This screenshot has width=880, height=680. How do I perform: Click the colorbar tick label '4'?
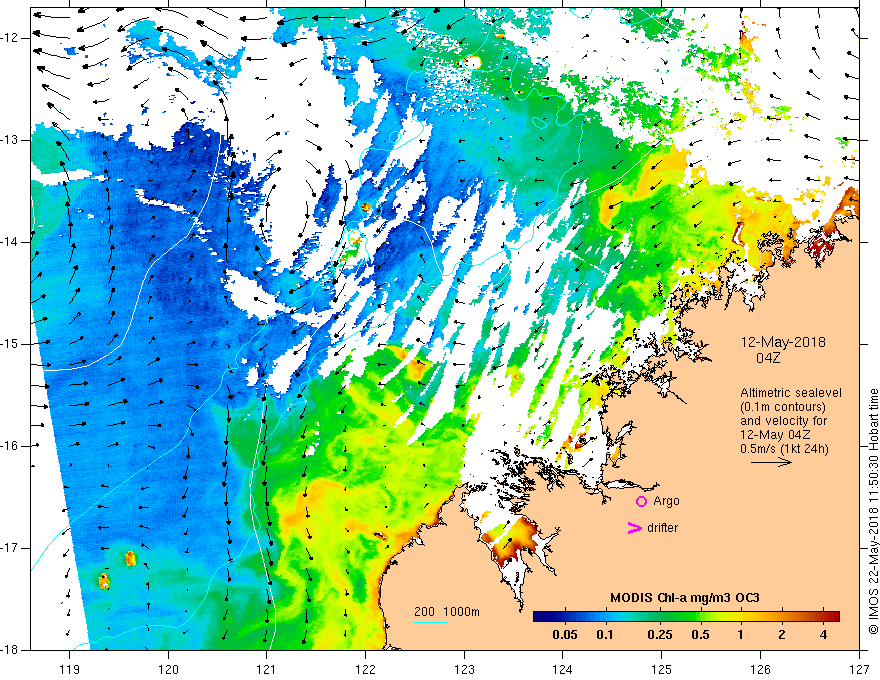coord(823,635)
